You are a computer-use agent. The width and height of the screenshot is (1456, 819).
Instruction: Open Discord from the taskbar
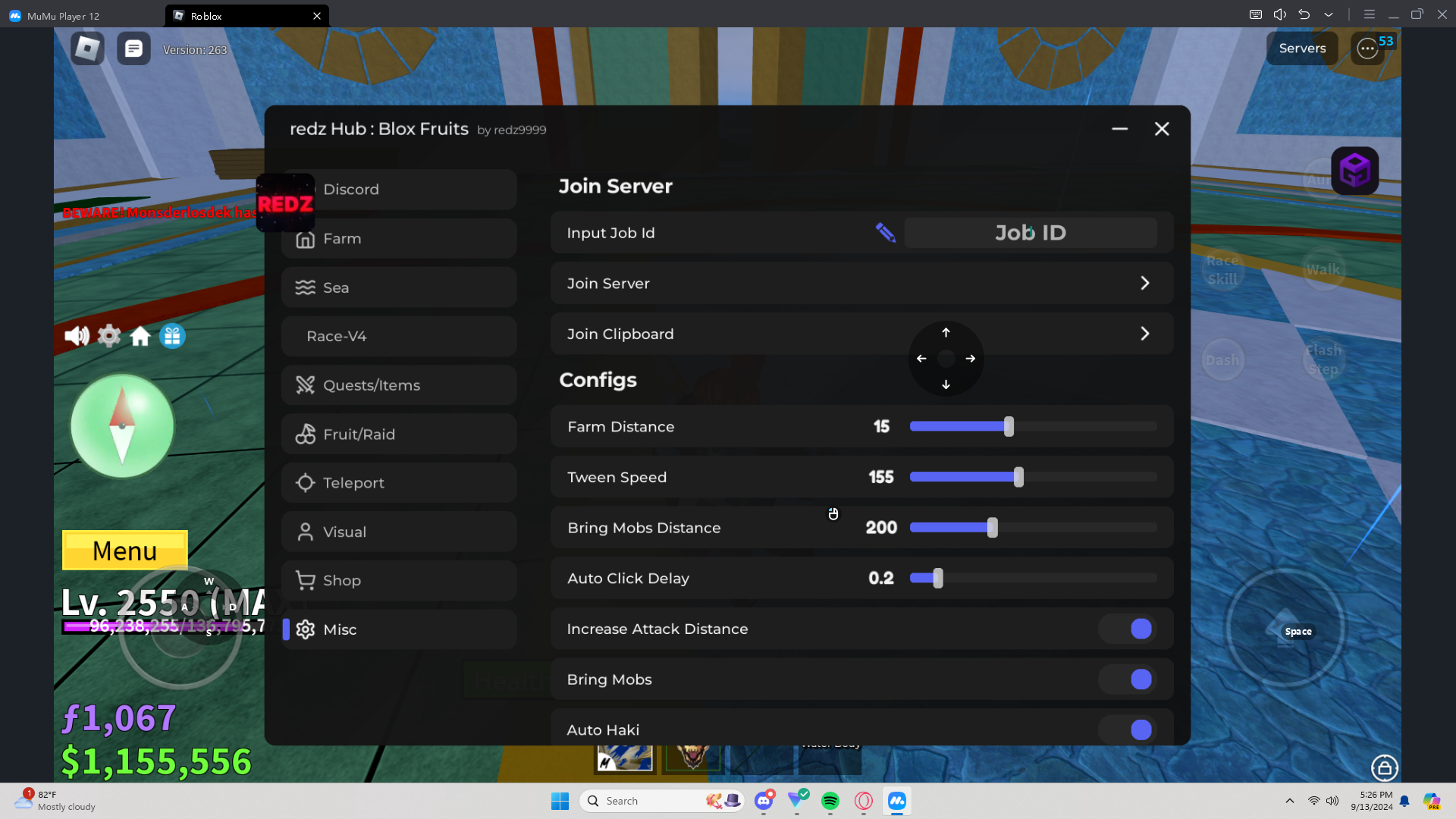tap(764, 801)
